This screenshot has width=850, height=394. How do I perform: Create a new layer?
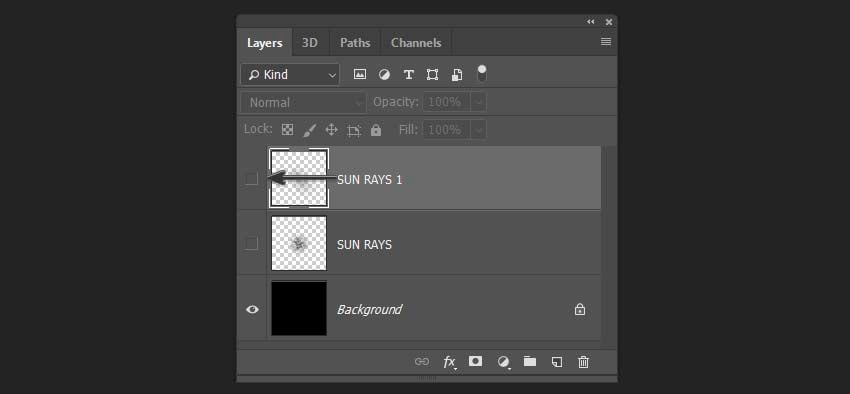point(557,361)
